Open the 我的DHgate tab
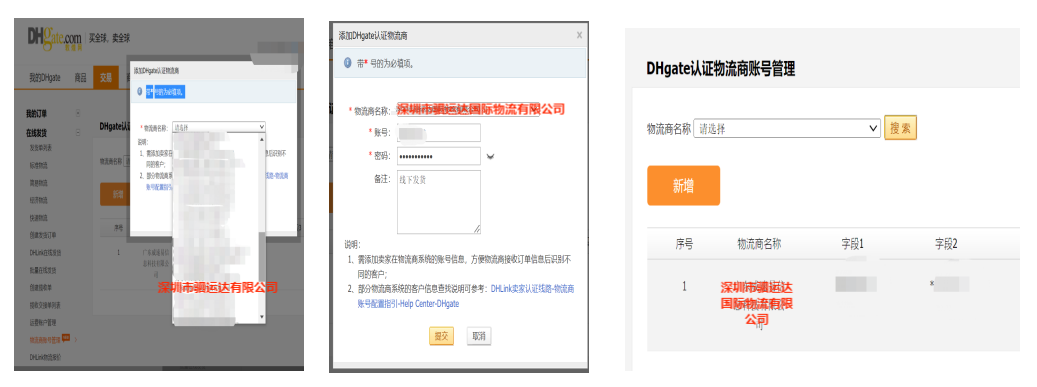1037x387 pixels. point(44,77)
